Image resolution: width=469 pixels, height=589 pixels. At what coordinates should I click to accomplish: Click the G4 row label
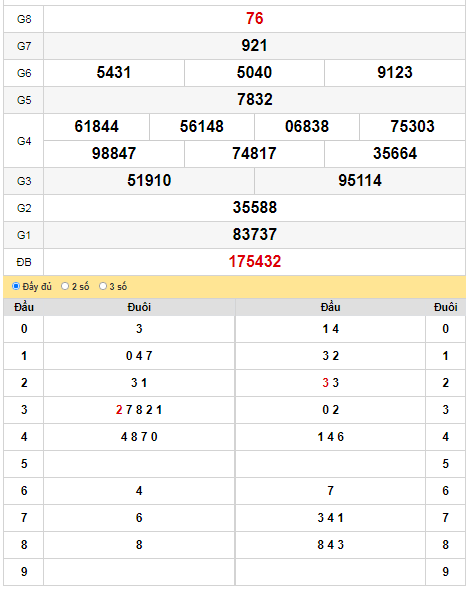point(24,141)
